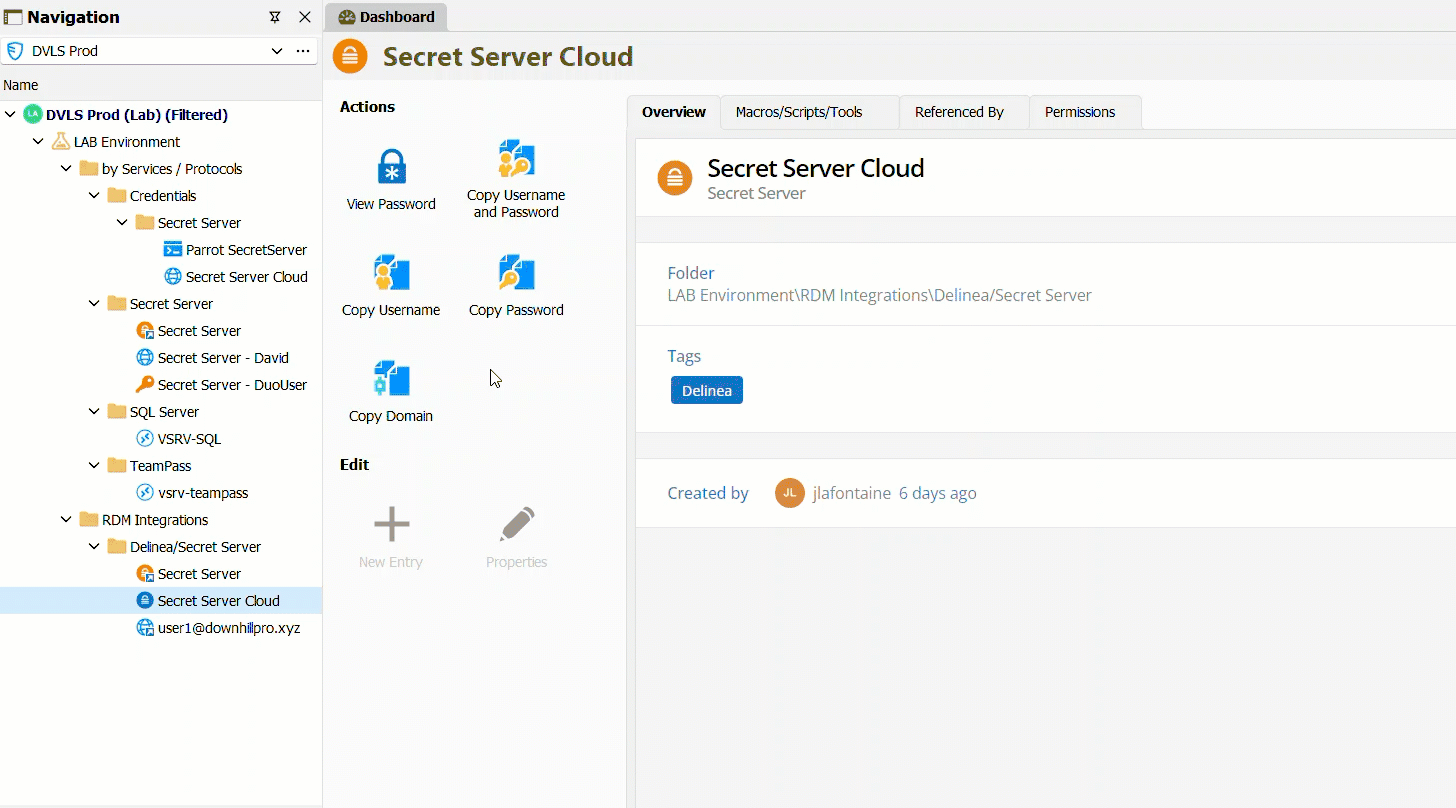The width and height of the screenshot is (1456, 808).
Task: Collapse the SQL Server folder
Action: click(94, 412)
